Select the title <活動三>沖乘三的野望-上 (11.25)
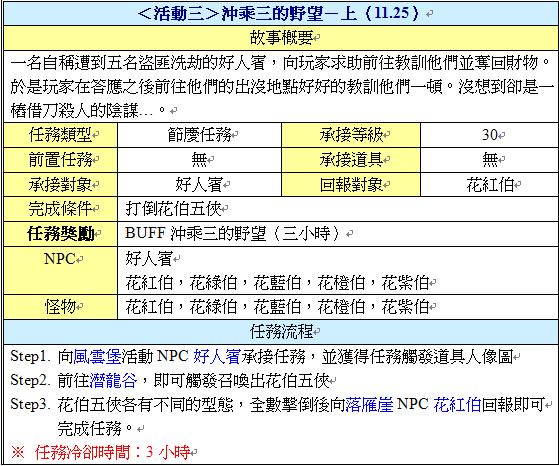 click(278, 14)
